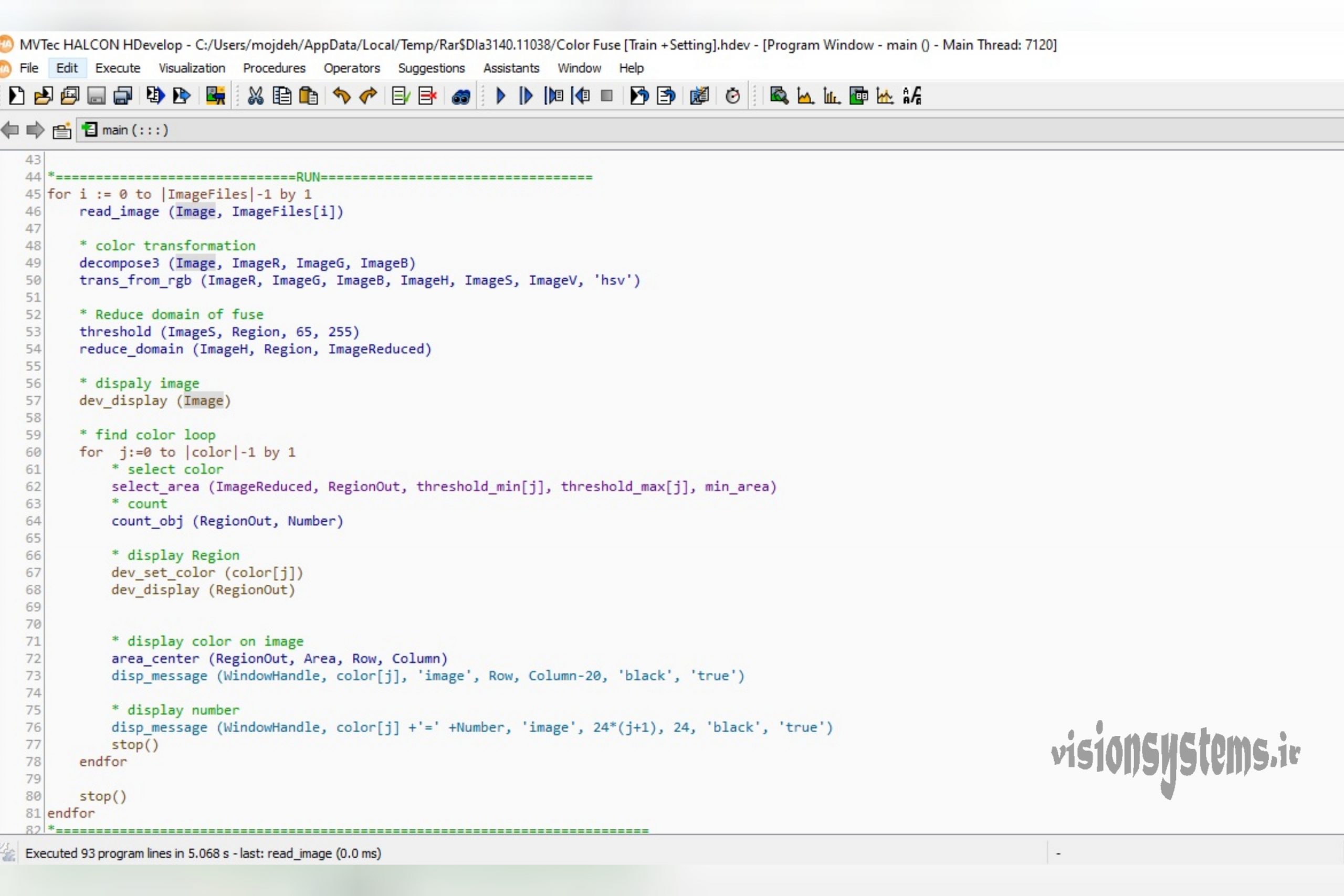Deactivate selected lines with red X icon
The height and width of the screenshot is (896, 1344).
coord(427,96)
